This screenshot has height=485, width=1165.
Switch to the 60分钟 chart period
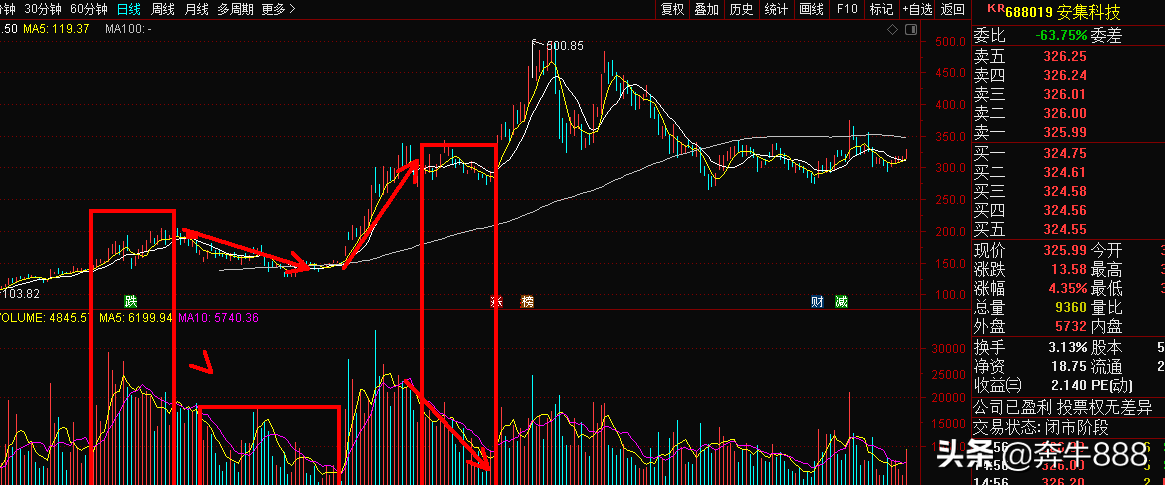pyautogui.click(x=88, y=10)
